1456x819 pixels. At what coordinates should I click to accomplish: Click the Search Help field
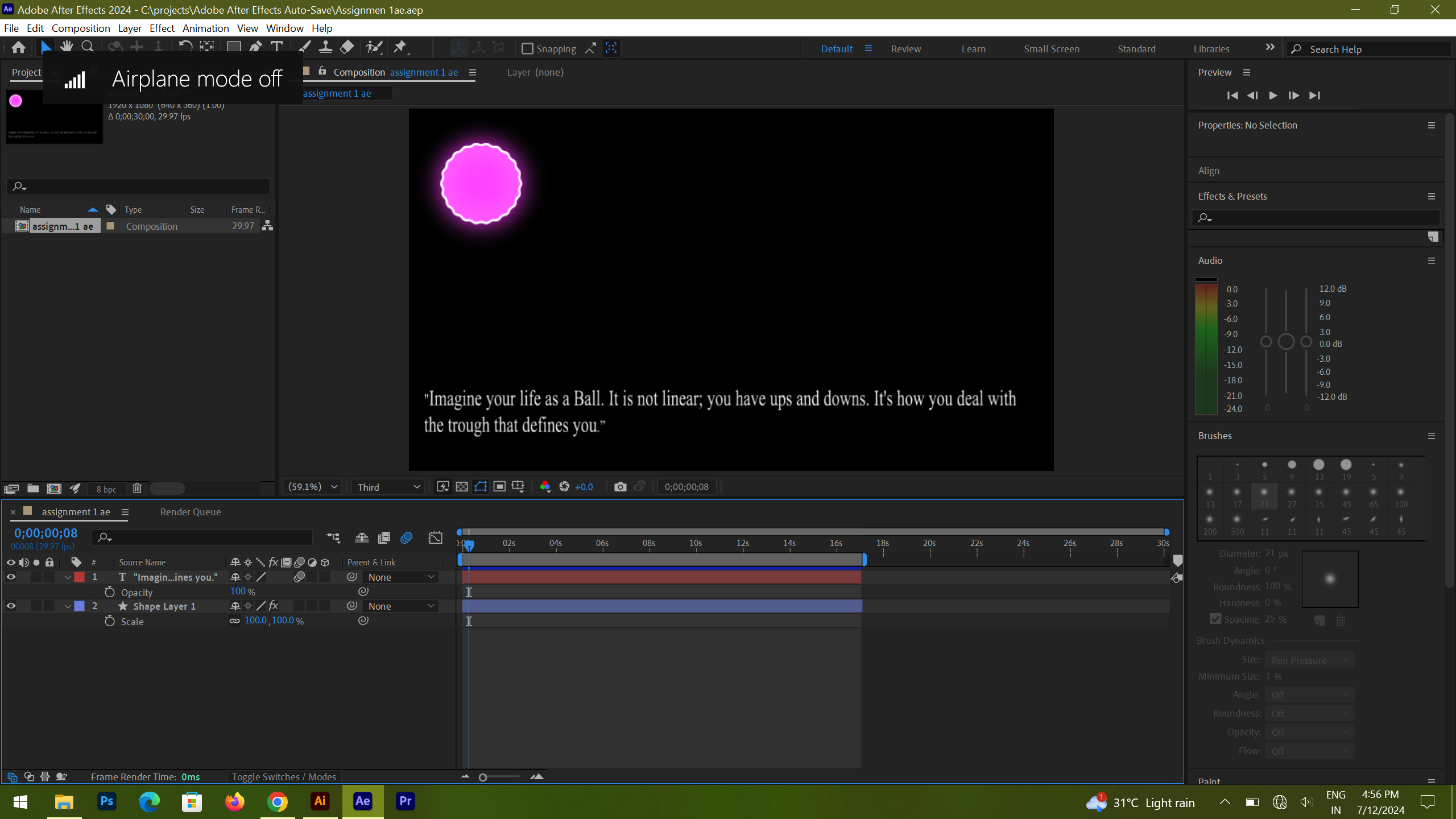1369,49
